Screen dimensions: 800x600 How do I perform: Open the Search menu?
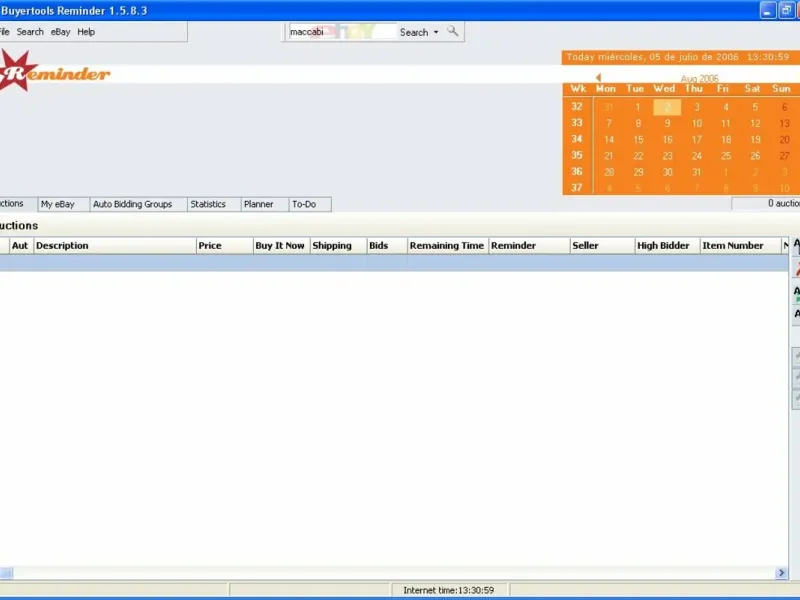(30, 32)
